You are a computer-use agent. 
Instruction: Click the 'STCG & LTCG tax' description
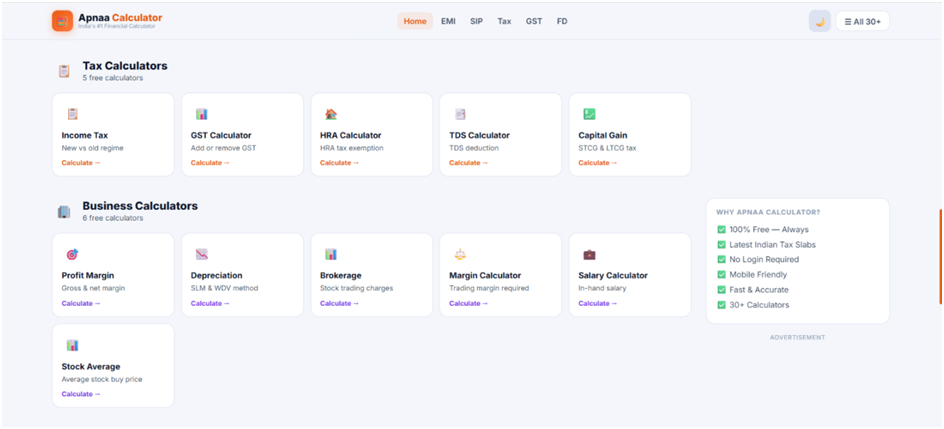point(607,148)
